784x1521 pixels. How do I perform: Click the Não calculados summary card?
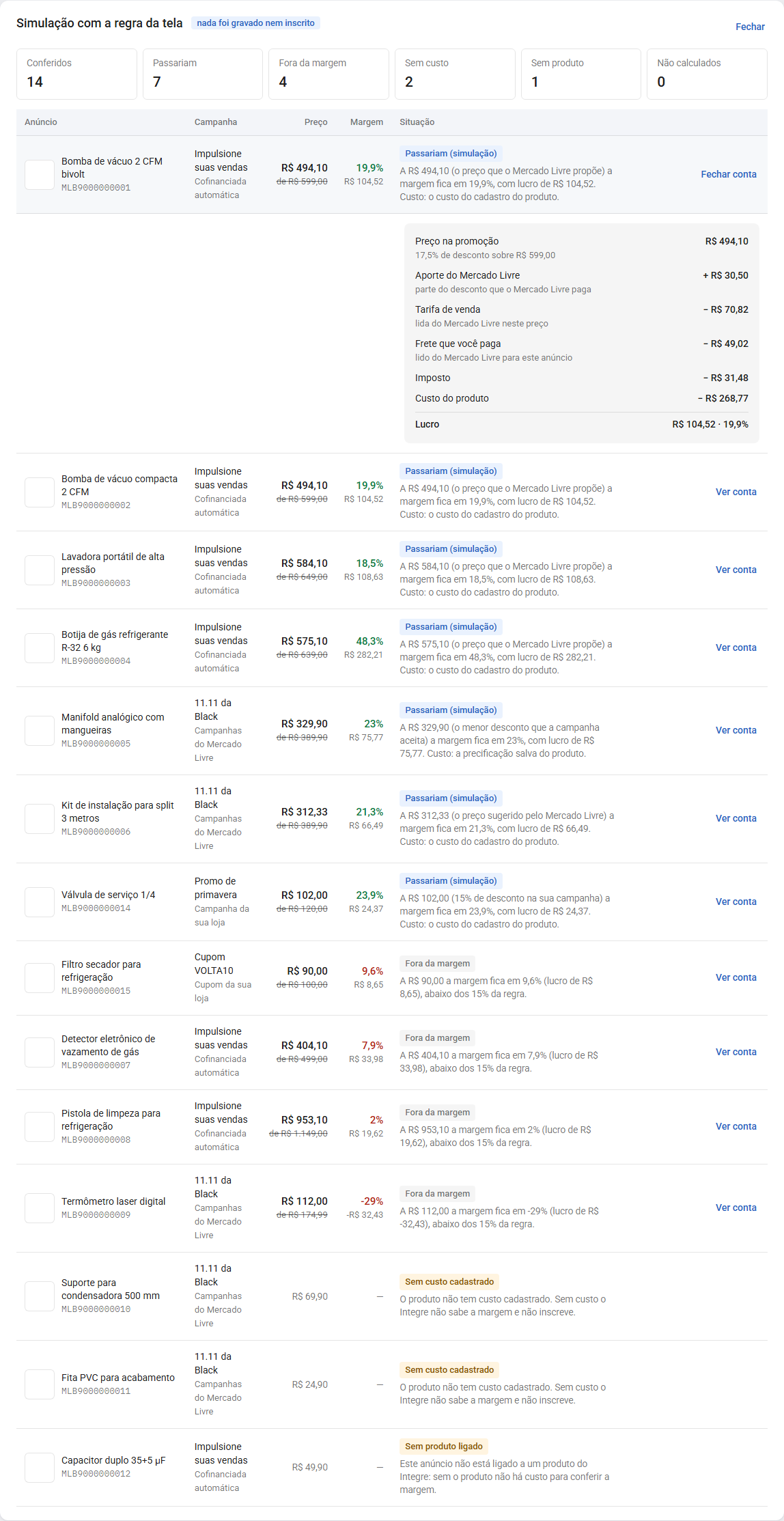click(707, 74)
